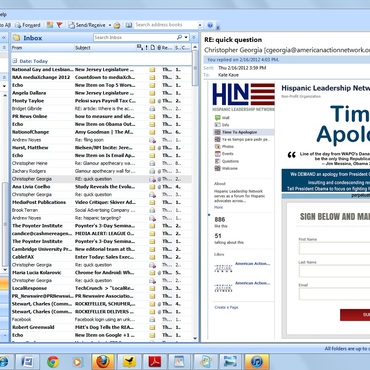Select Angela Dallara's New Jersey Legislature email

(x=101, y=93)
